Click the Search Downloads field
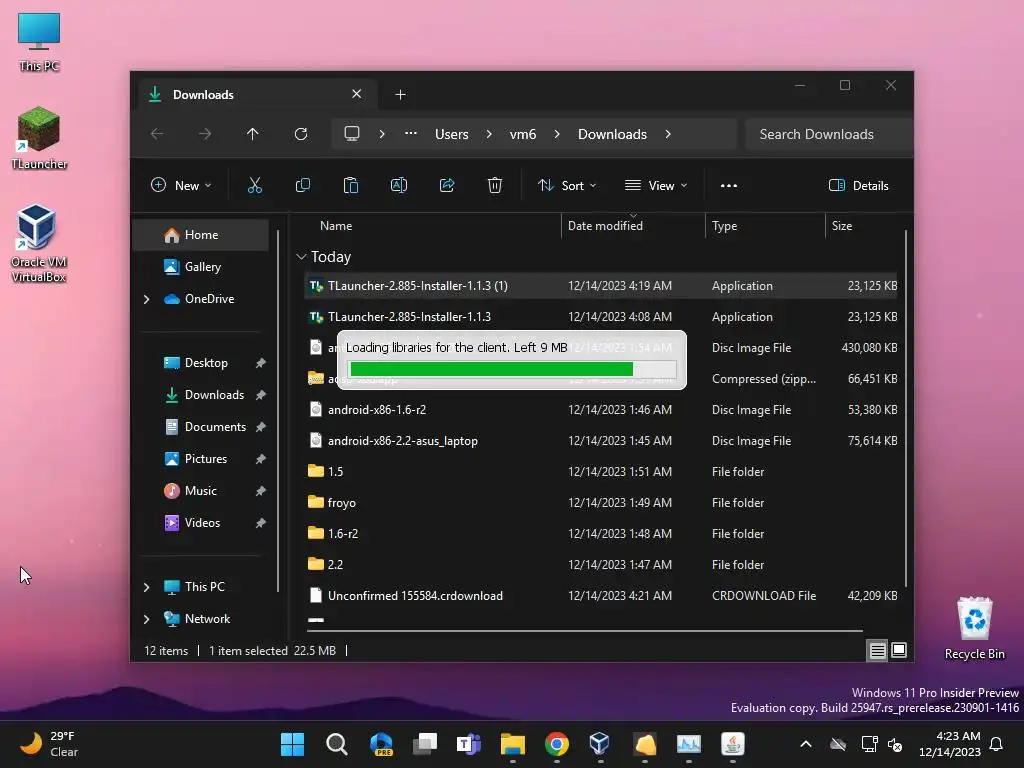1024x768 pixels. click(828, 134)
